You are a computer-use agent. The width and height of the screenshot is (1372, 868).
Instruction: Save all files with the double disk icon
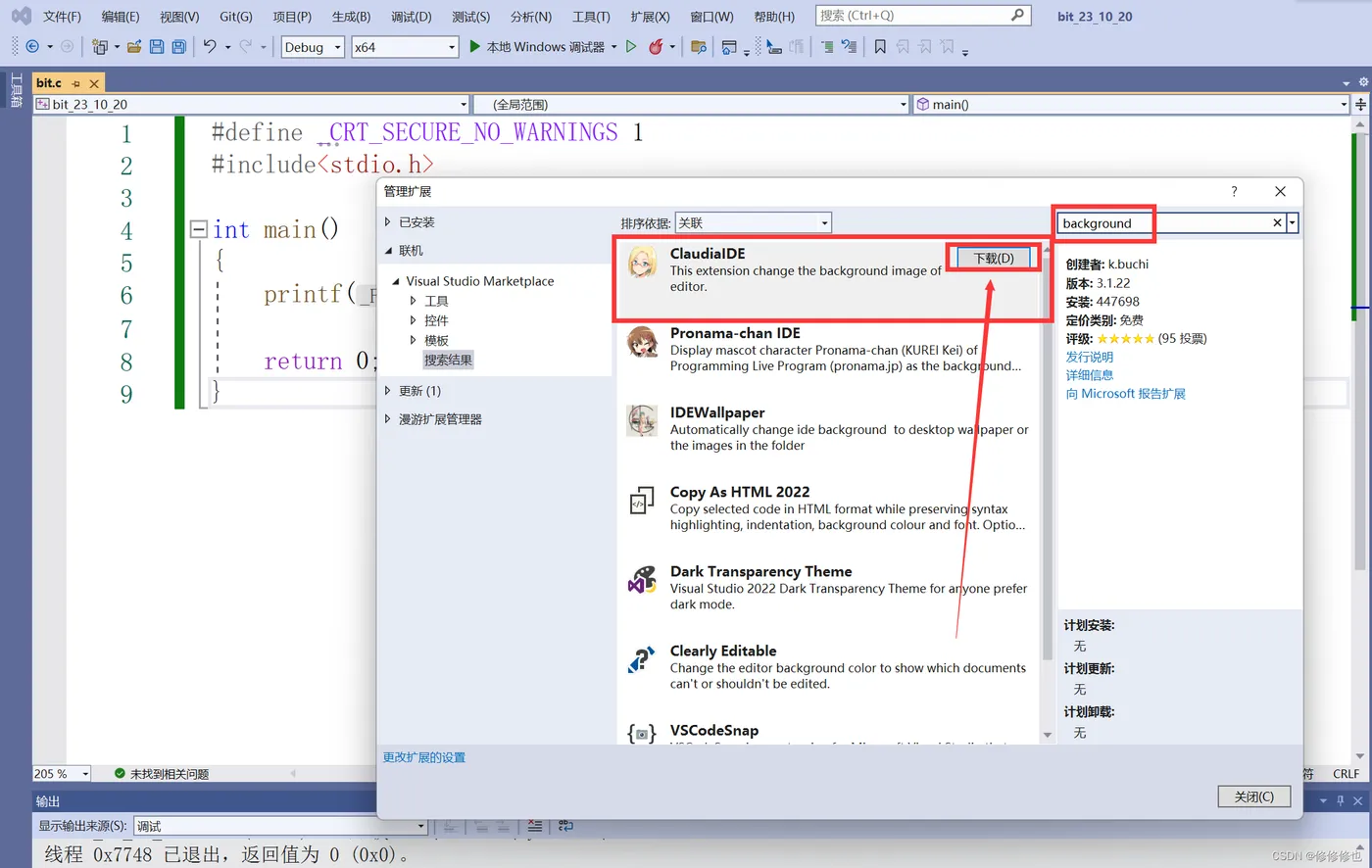[x=178, y=46]
